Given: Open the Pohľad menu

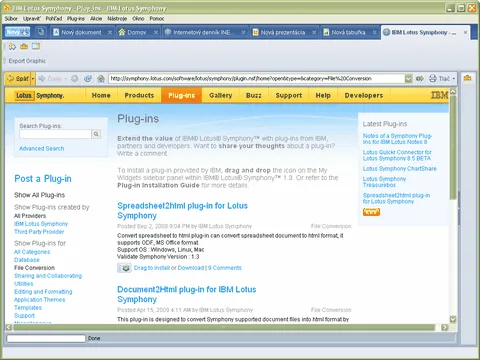Looking at the screenshot, I should pos(54,19).
